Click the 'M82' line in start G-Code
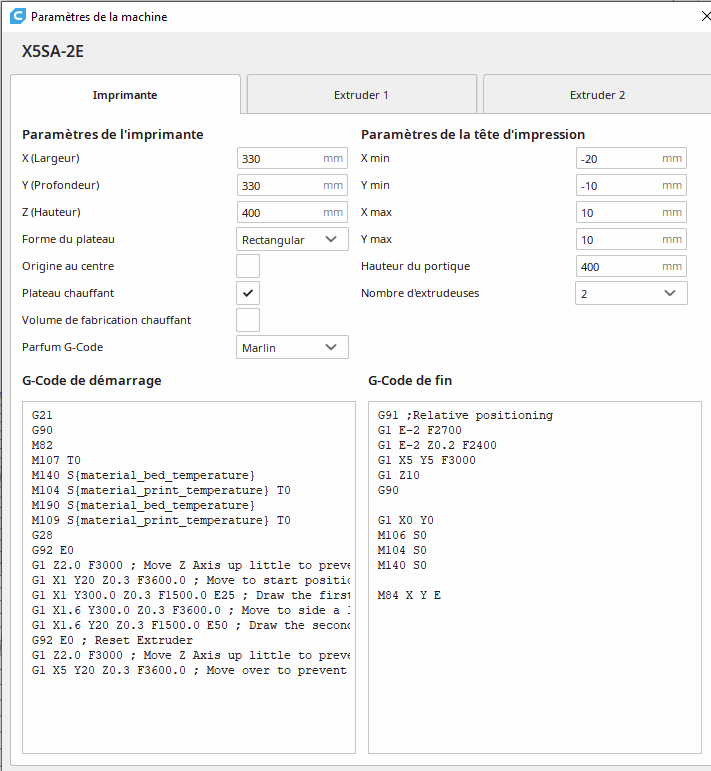Screen dimensions: 711x771 point(42,445)
